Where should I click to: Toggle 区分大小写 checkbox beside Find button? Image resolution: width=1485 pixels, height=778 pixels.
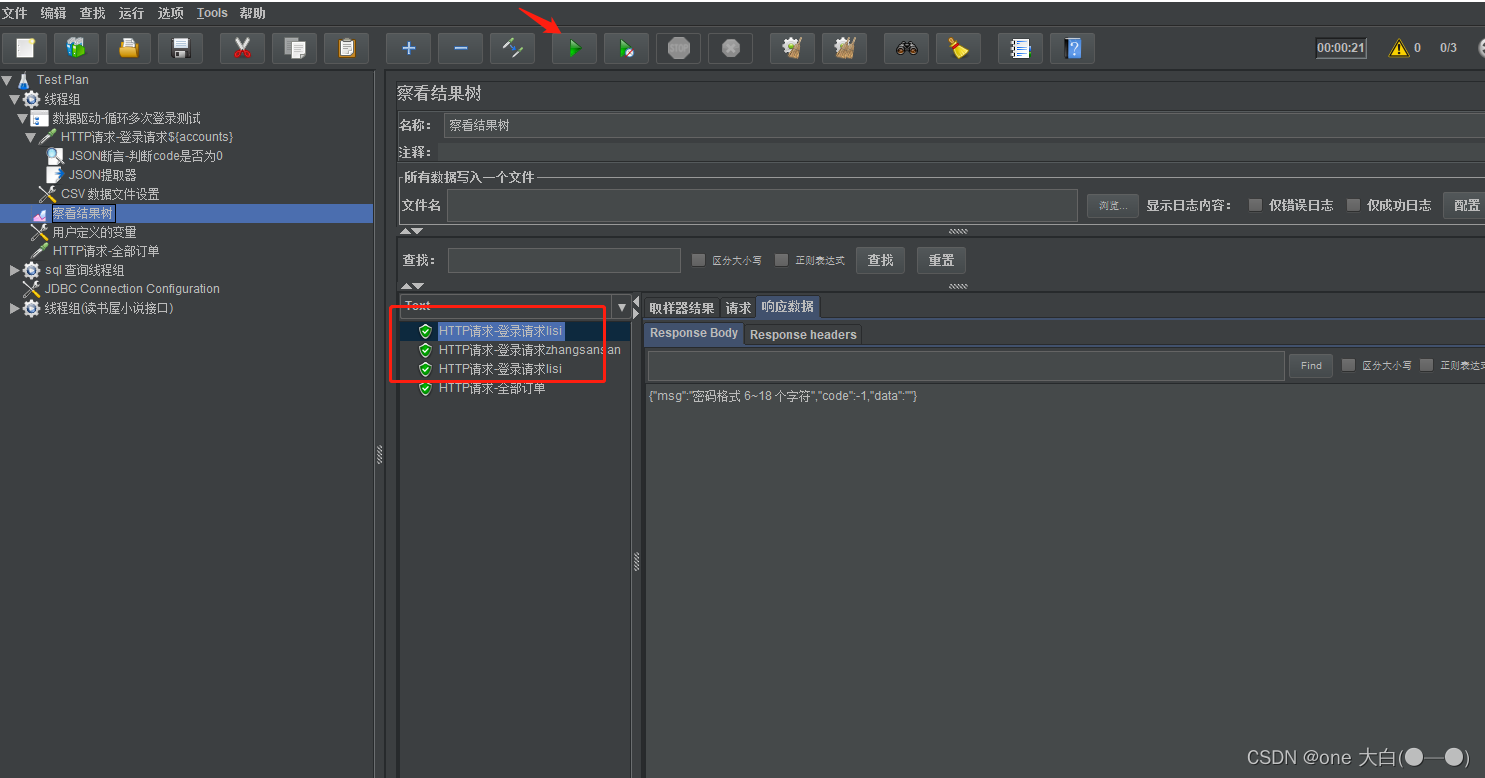(1348, 365)
